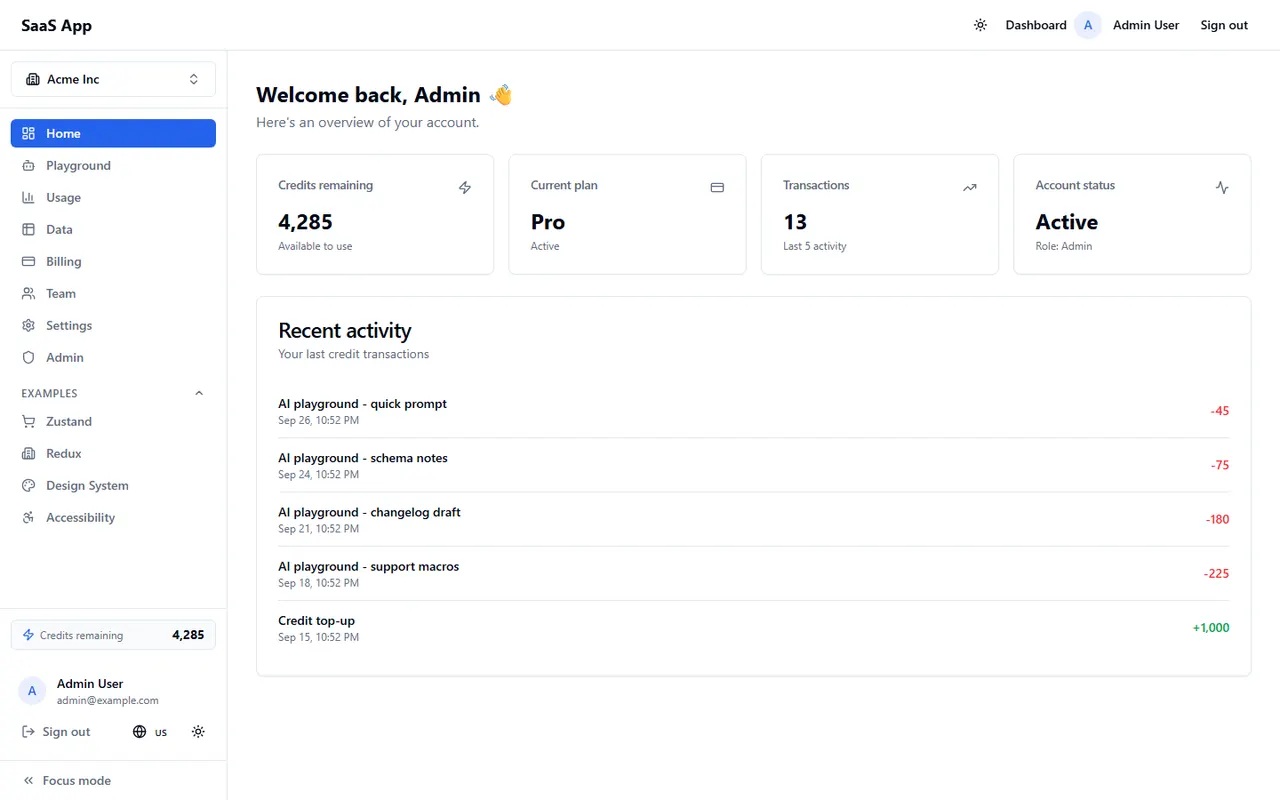This screenshot has height=800, width=1280.
Task: Select 'AI playground - schema notes' entry
Action: [x=754, y=465]
